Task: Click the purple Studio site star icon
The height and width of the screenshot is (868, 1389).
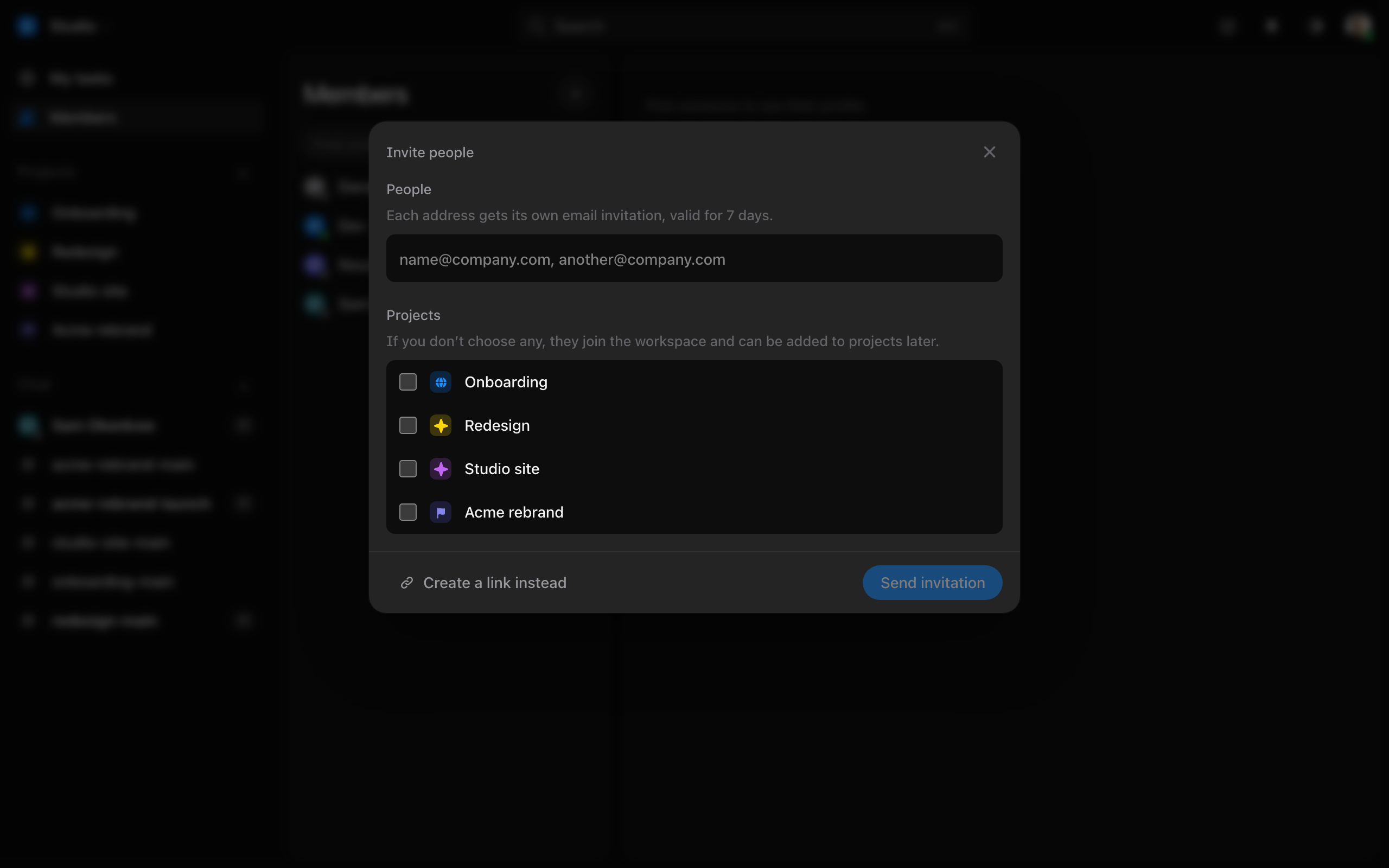Action: point(440,468)
